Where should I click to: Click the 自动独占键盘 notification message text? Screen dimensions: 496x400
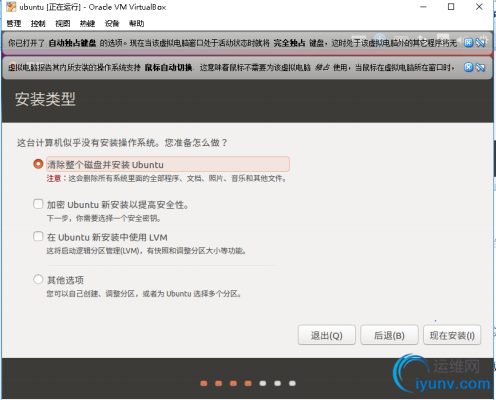click(x=232, y=43)
